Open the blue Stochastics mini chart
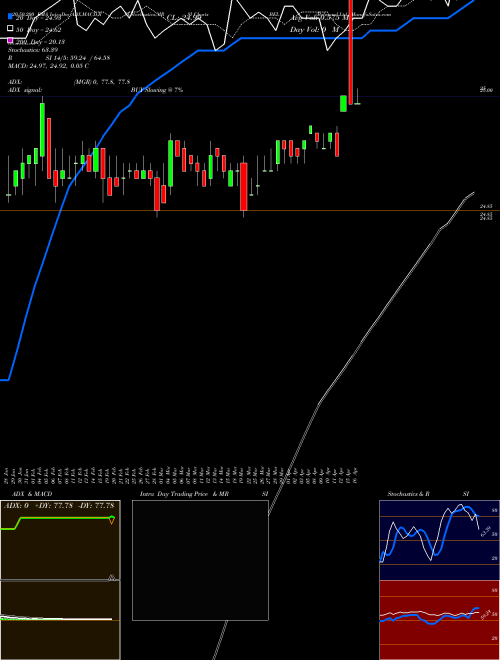This screenshot has height=660, width=500. point(439,540)
